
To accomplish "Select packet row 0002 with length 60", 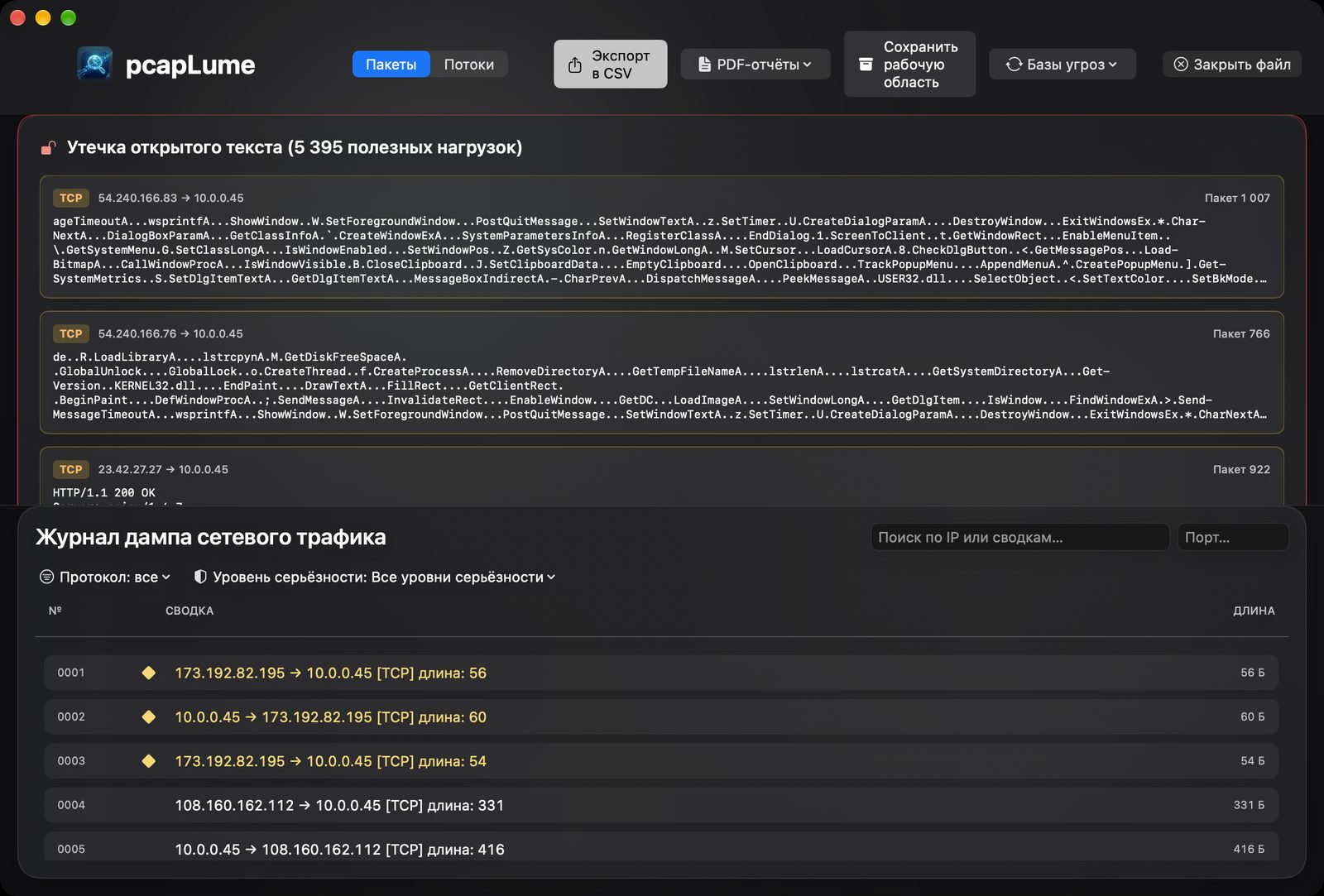I will [x=661, y=716].
